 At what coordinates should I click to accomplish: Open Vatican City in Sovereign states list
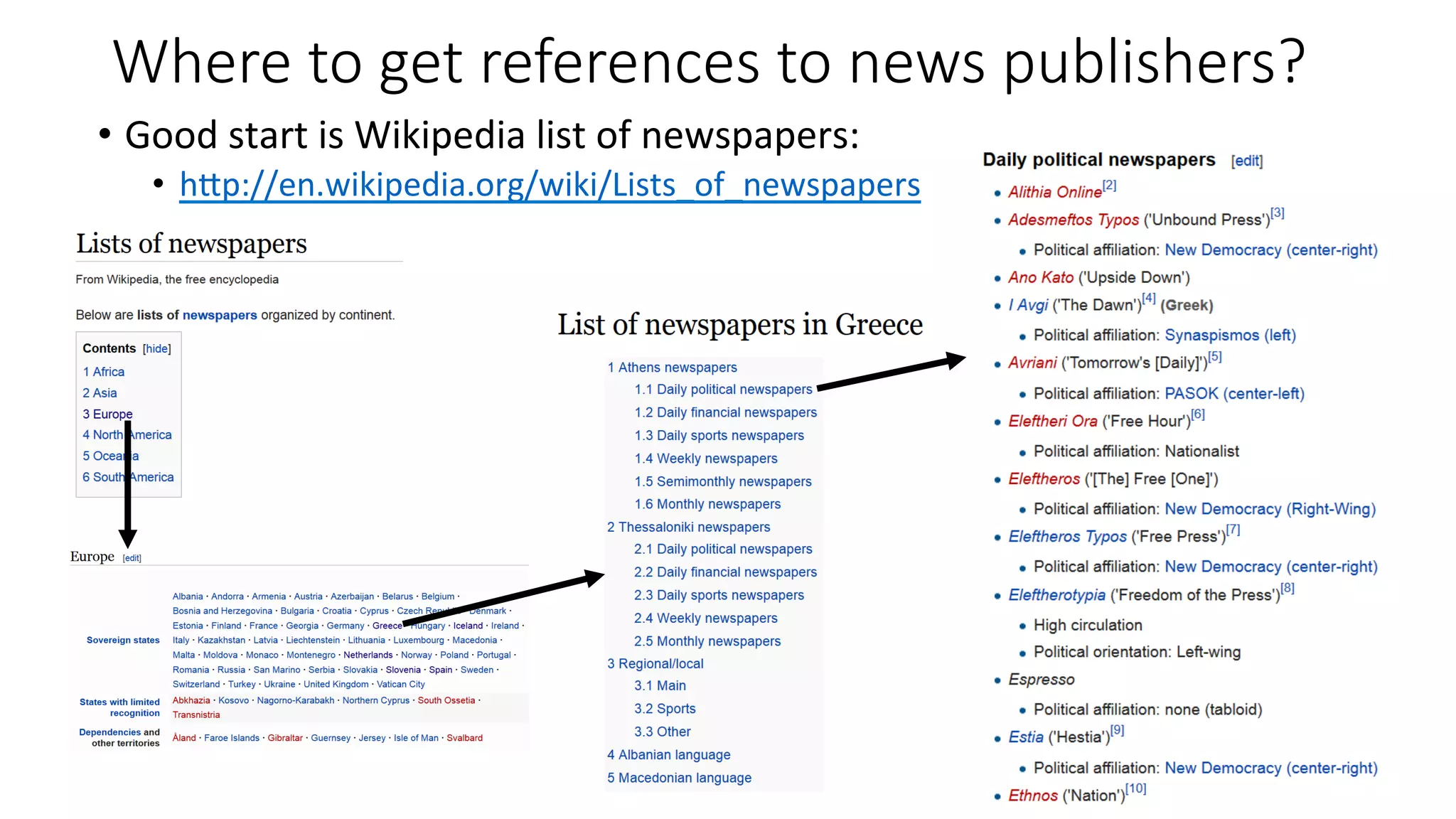click(x=401, y=684)
